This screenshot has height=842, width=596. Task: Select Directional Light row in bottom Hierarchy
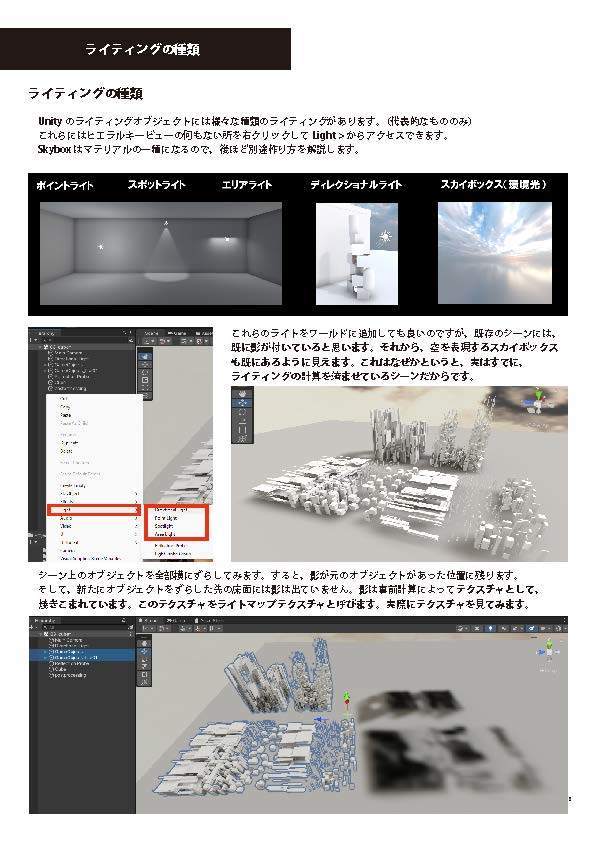tap(81, 645)
